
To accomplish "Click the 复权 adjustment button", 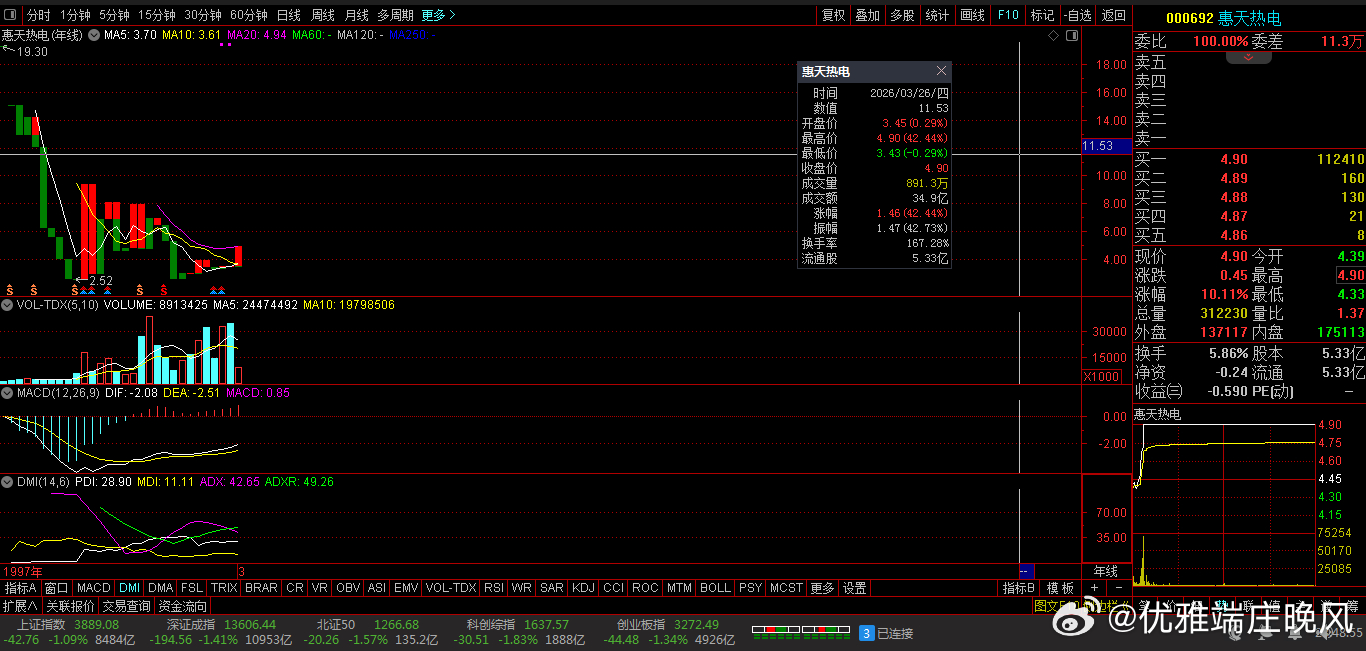I will tap(833, 15).
